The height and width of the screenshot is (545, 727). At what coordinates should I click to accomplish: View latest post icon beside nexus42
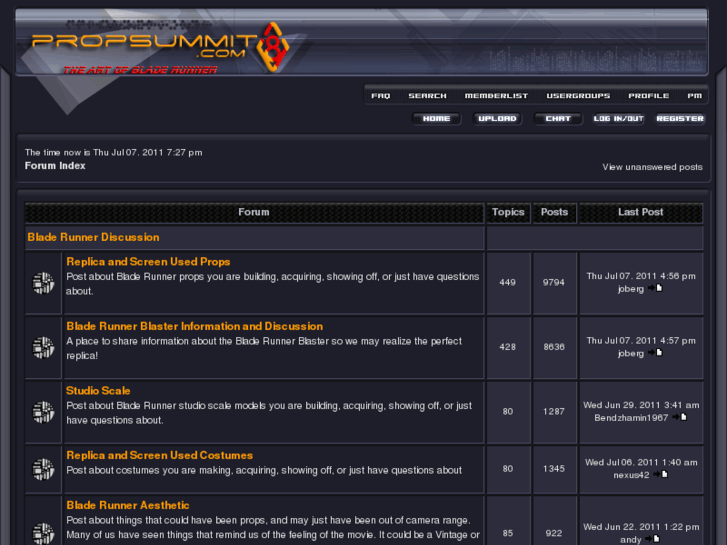[660, 474]
